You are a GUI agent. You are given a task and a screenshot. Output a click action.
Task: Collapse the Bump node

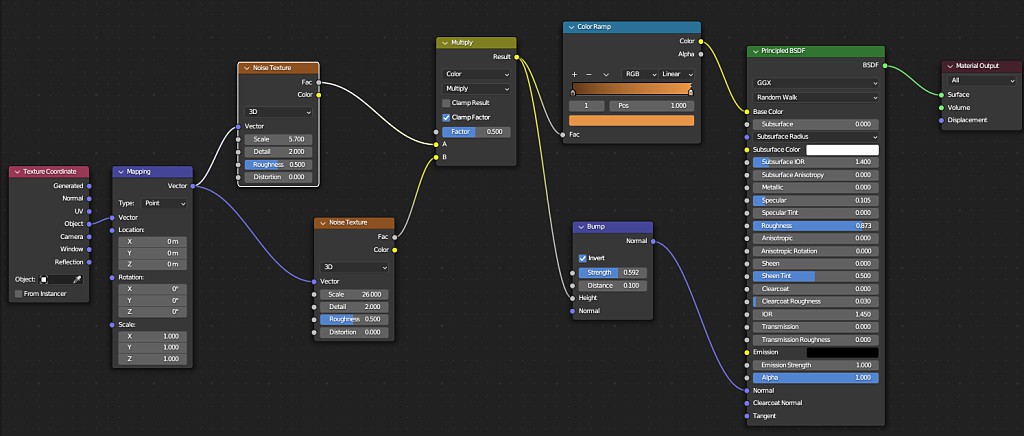tap(581, 226)
